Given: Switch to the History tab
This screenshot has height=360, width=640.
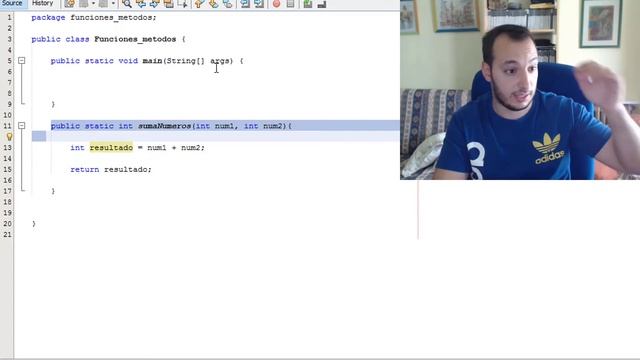Looking at the screenshot, I should tap(42, 3).
